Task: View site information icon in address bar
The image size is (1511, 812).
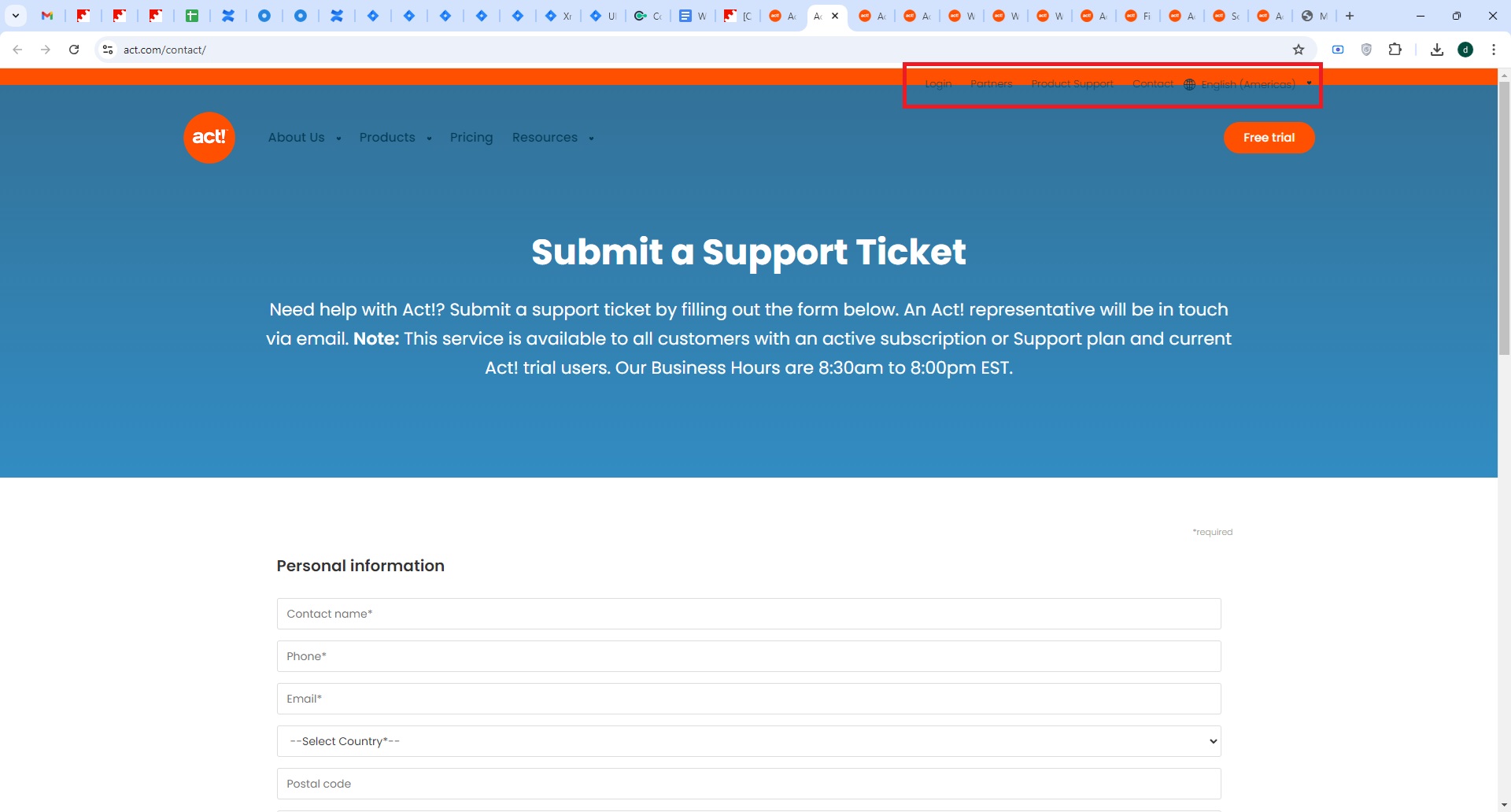Action: (x=108, y=50)
